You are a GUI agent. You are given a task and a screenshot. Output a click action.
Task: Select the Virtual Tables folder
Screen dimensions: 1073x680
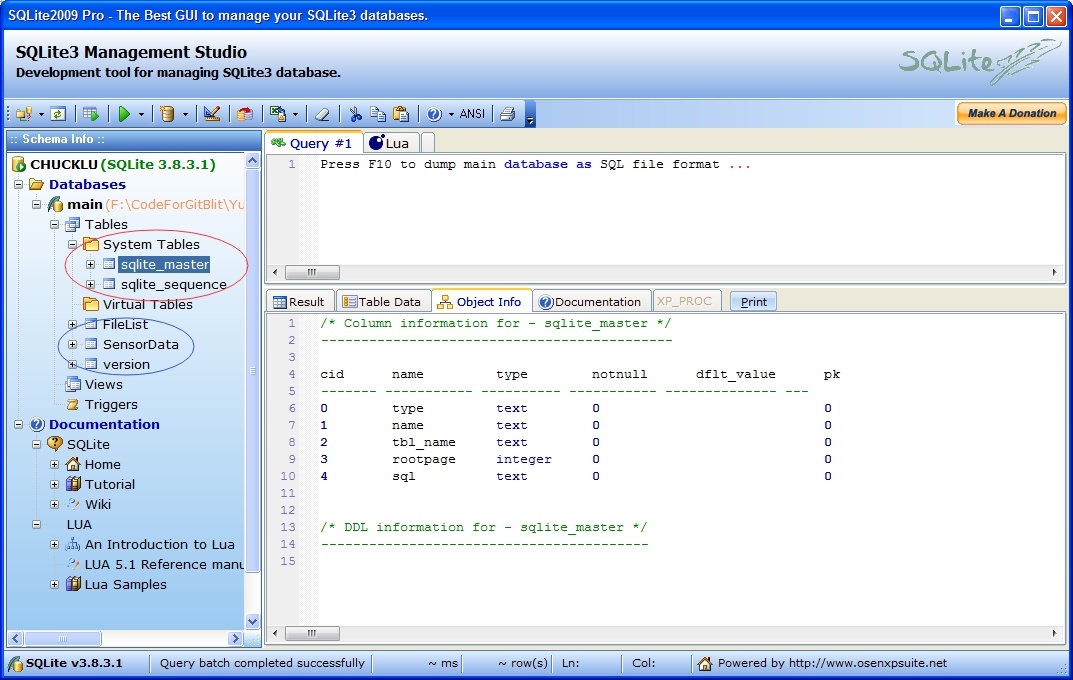coord(147,304)
